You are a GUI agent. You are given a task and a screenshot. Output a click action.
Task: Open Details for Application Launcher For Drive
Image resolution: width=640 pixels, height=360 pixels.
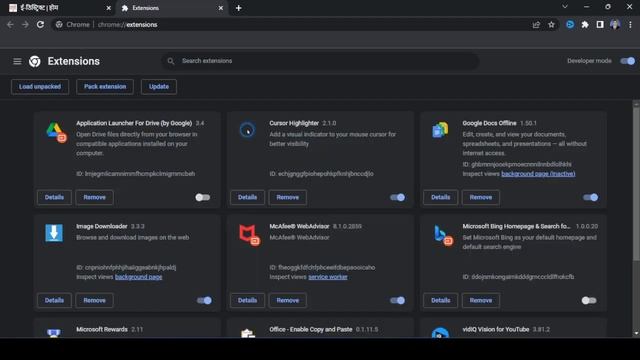click(x=54, y=197)
